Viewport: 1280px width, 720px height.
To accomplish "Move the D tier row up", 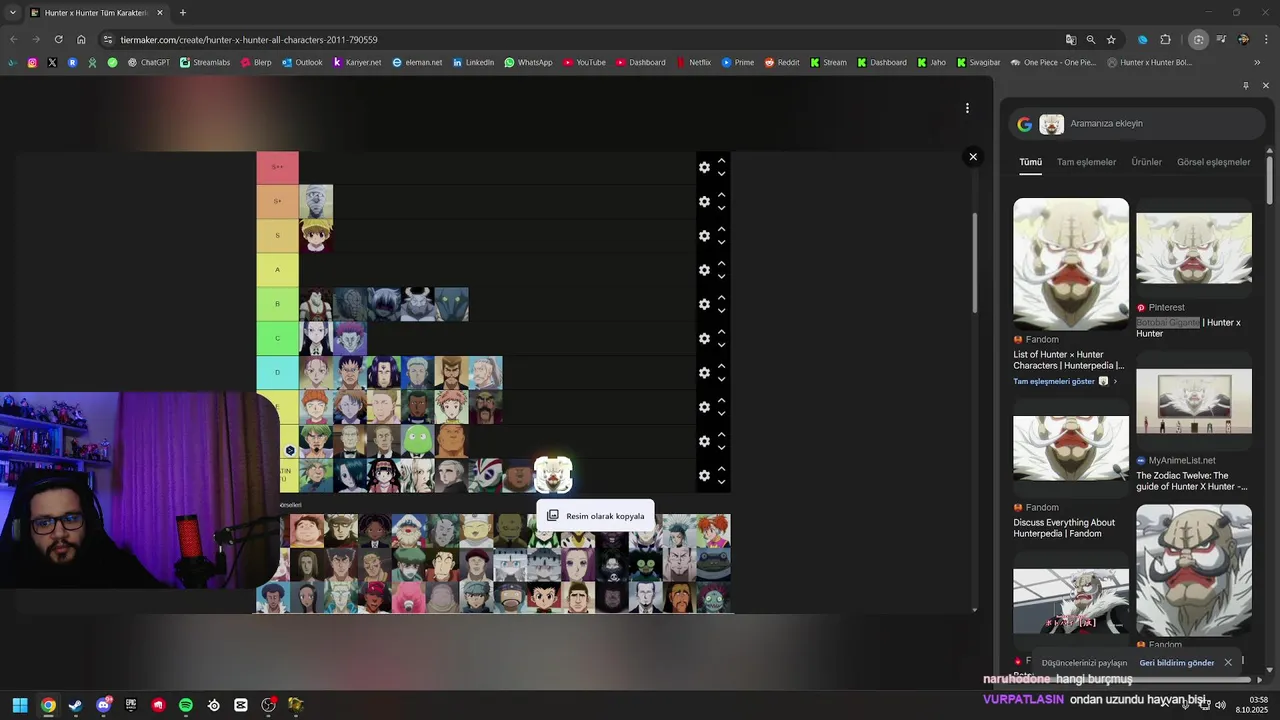I will pos(721,366).
